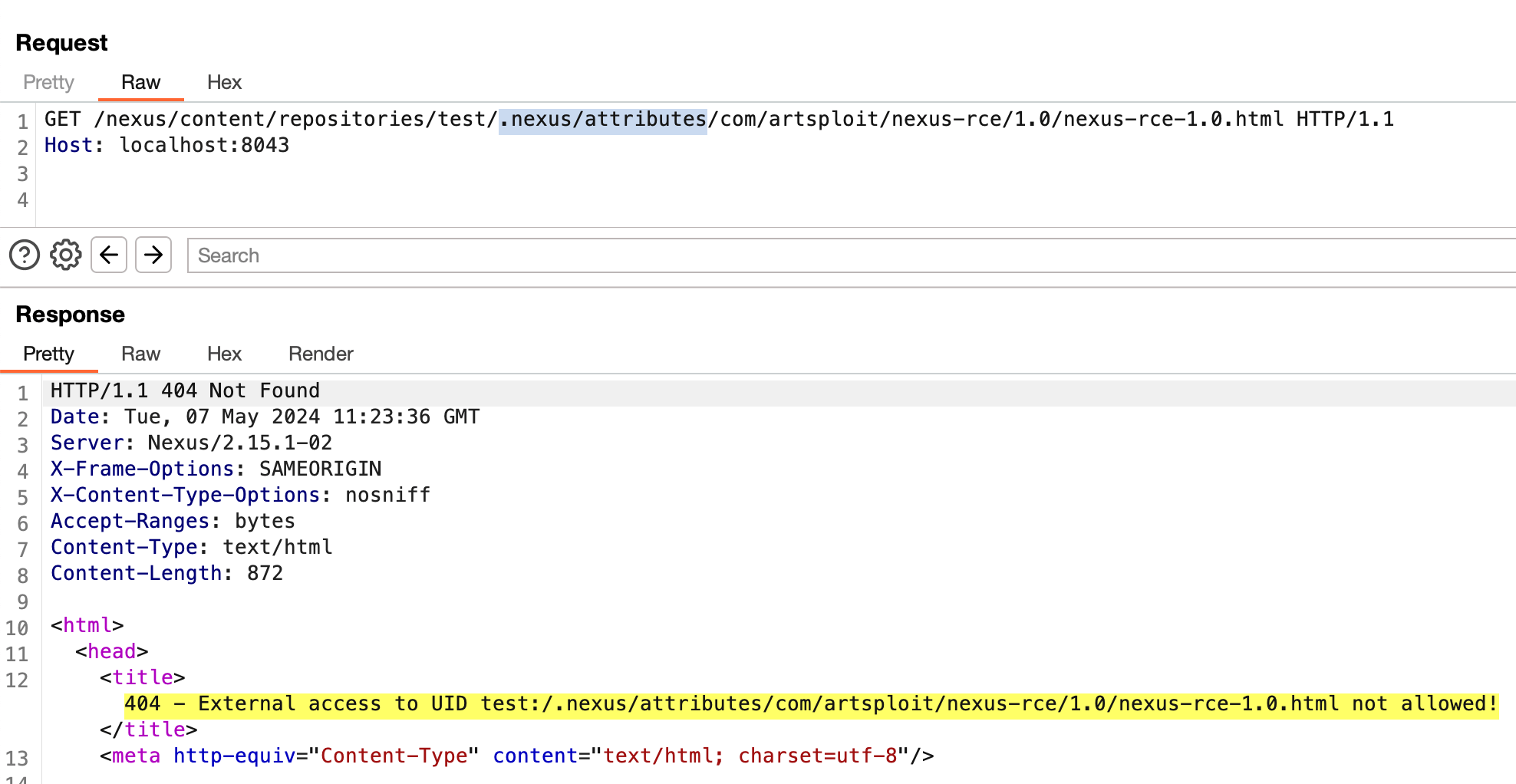1516x784 pixels.
Task: Switch Response view to Raw
Action: [x=140, y=354]
